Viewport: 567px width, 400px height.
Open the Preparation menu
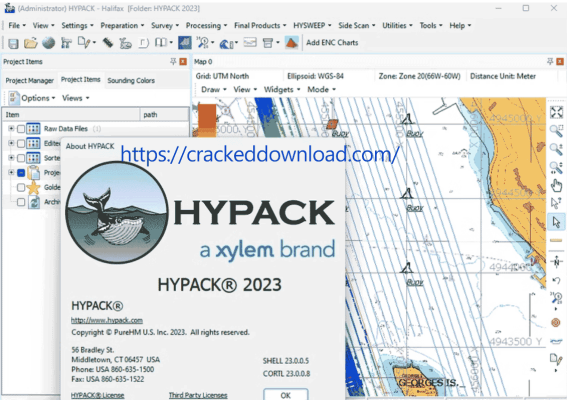tap(122, 25)
